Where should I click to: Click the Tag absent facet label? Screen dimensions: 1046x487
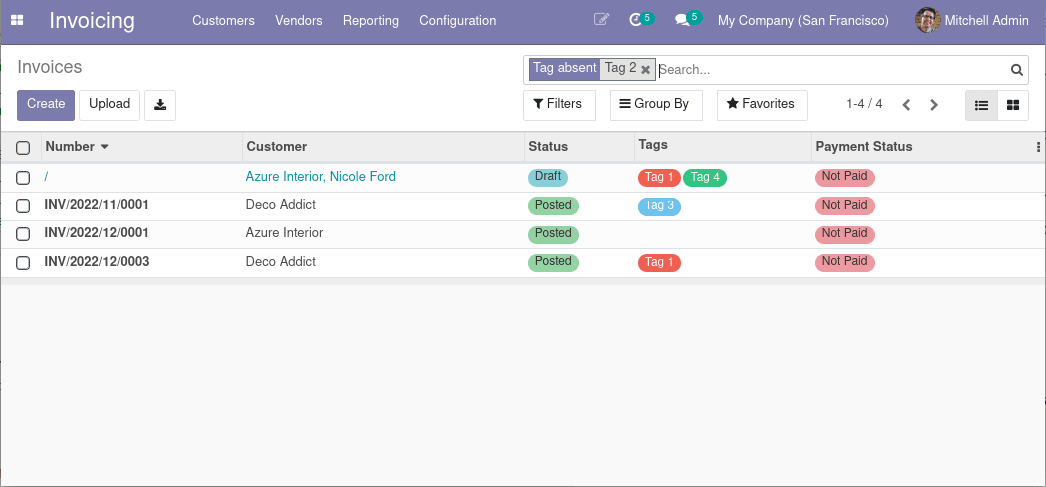[564, 69]
